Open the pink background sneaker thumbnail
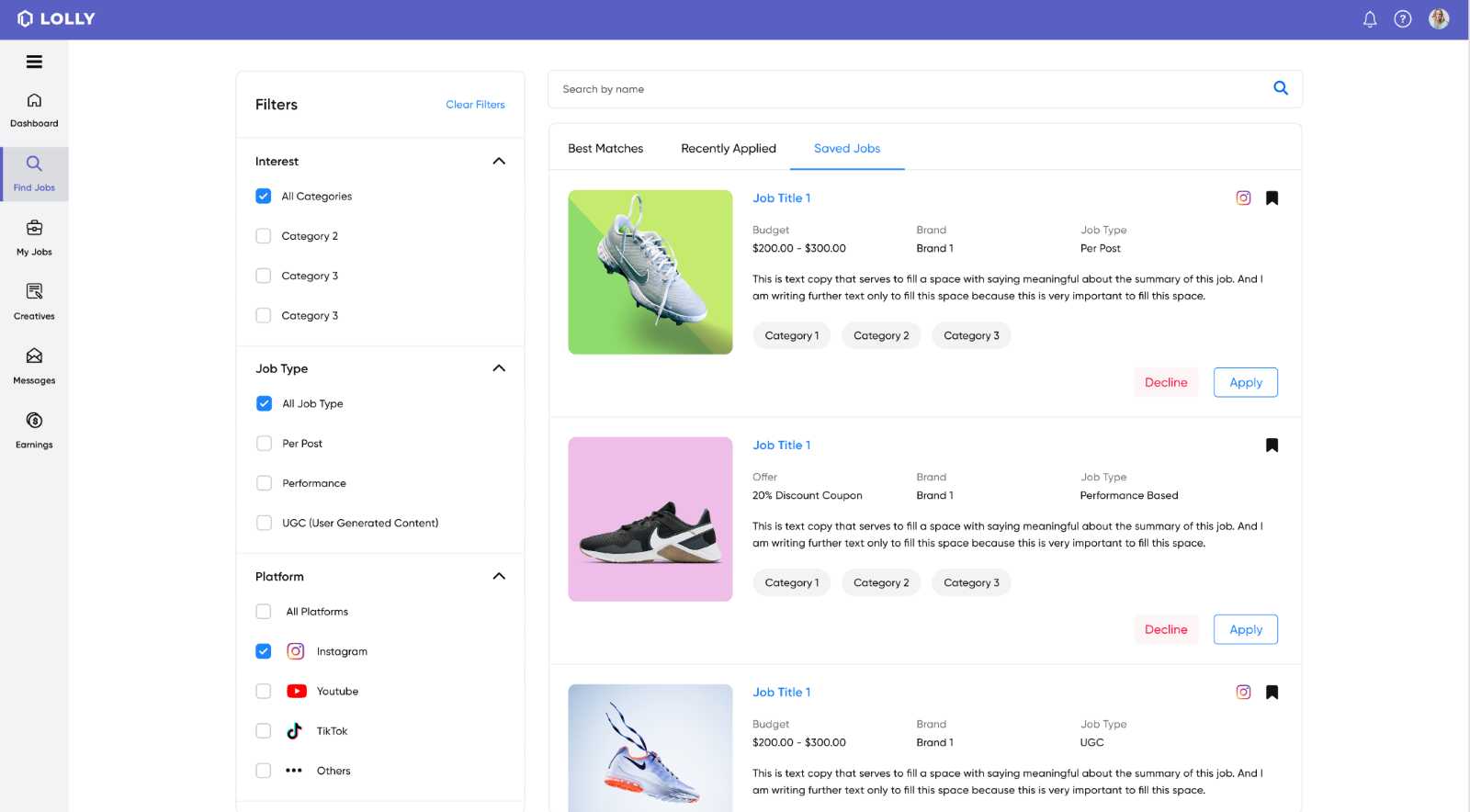 click(650, 519)
